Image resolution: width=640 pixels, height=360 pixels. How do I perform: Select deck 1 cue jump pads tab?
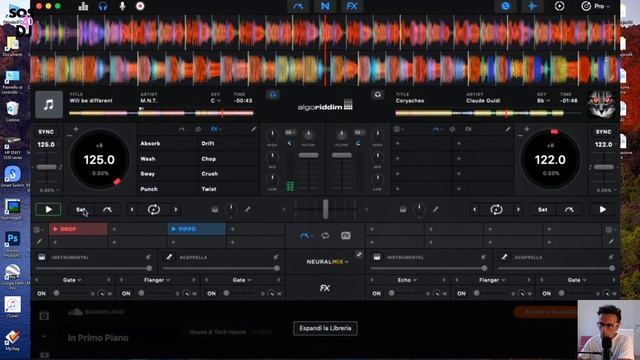[x=182, y=129]
